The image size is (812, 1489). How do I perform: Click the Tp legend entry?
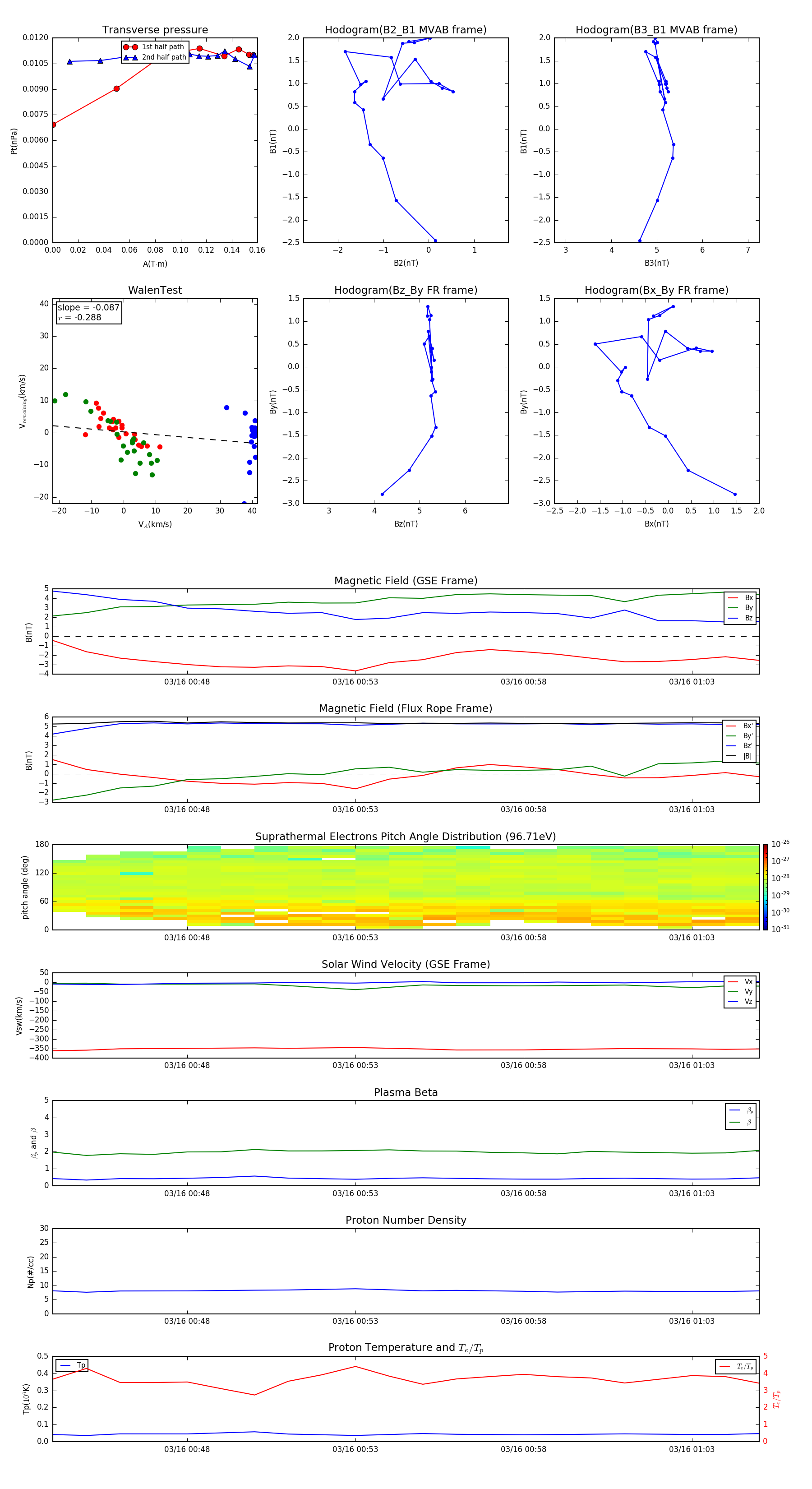(x=73, y=1365)
